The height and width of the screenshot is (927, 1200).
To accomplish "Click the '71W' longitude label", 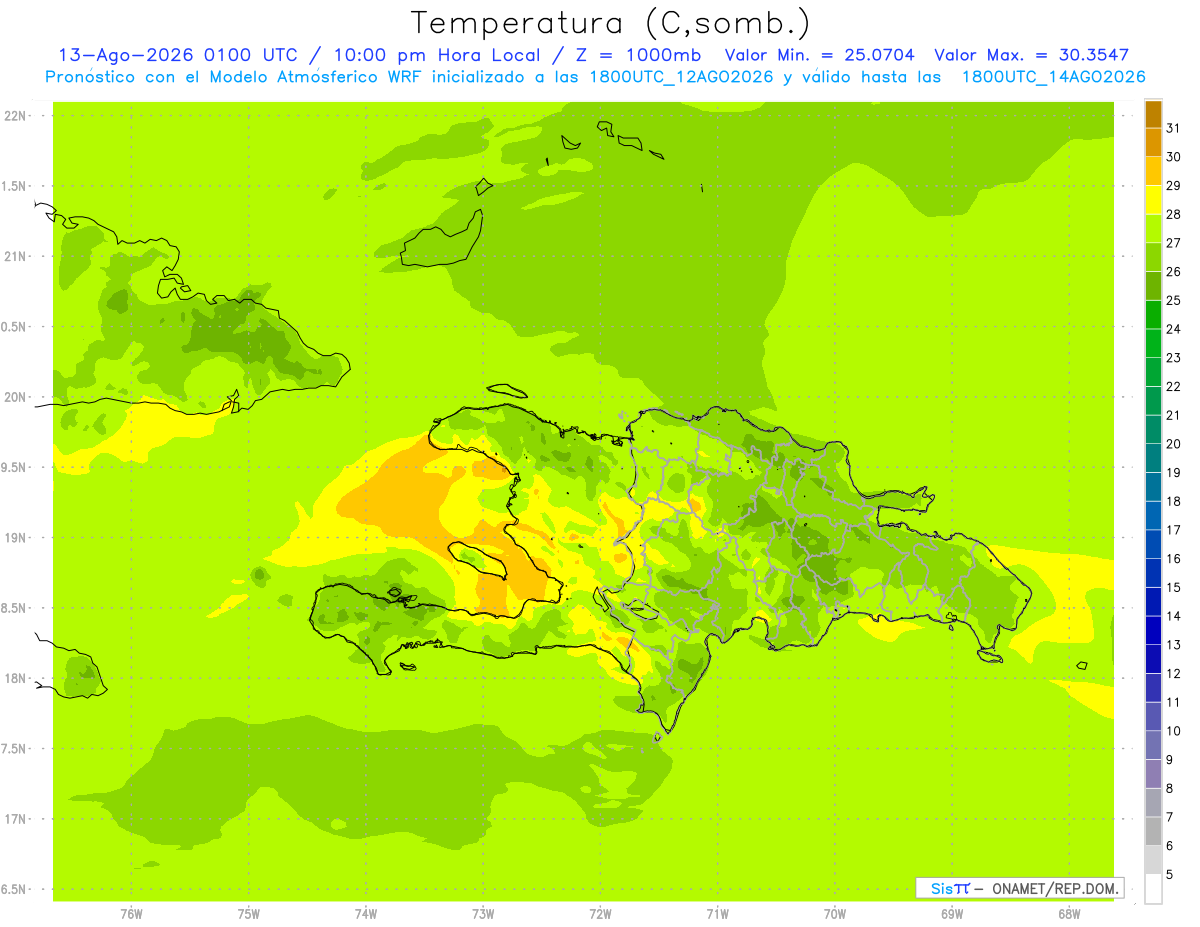I will pyautogui.click(x=717, y=914).
